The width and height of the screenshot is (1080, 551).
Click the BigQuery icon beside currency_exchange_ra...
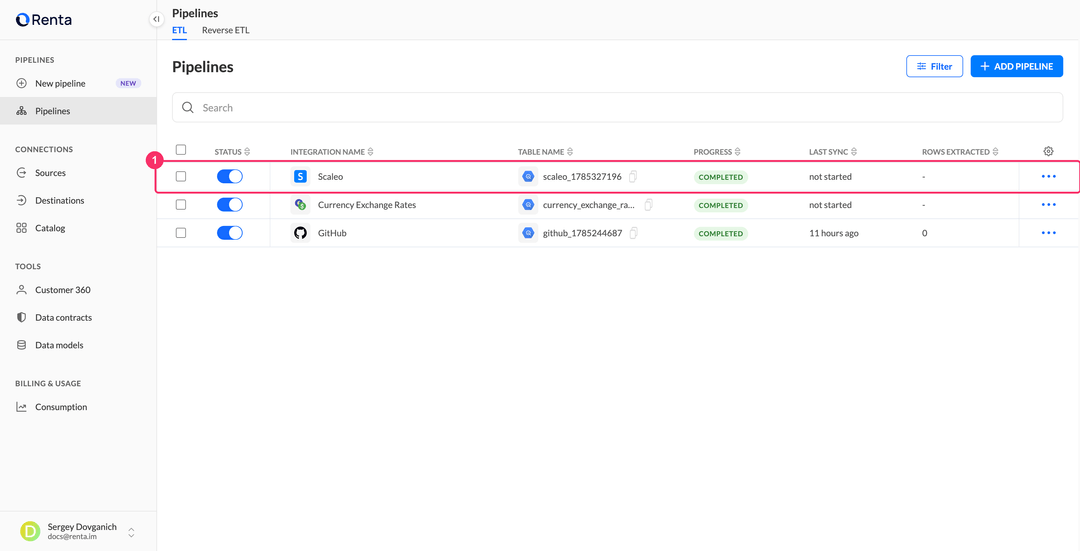click(528, 205)
